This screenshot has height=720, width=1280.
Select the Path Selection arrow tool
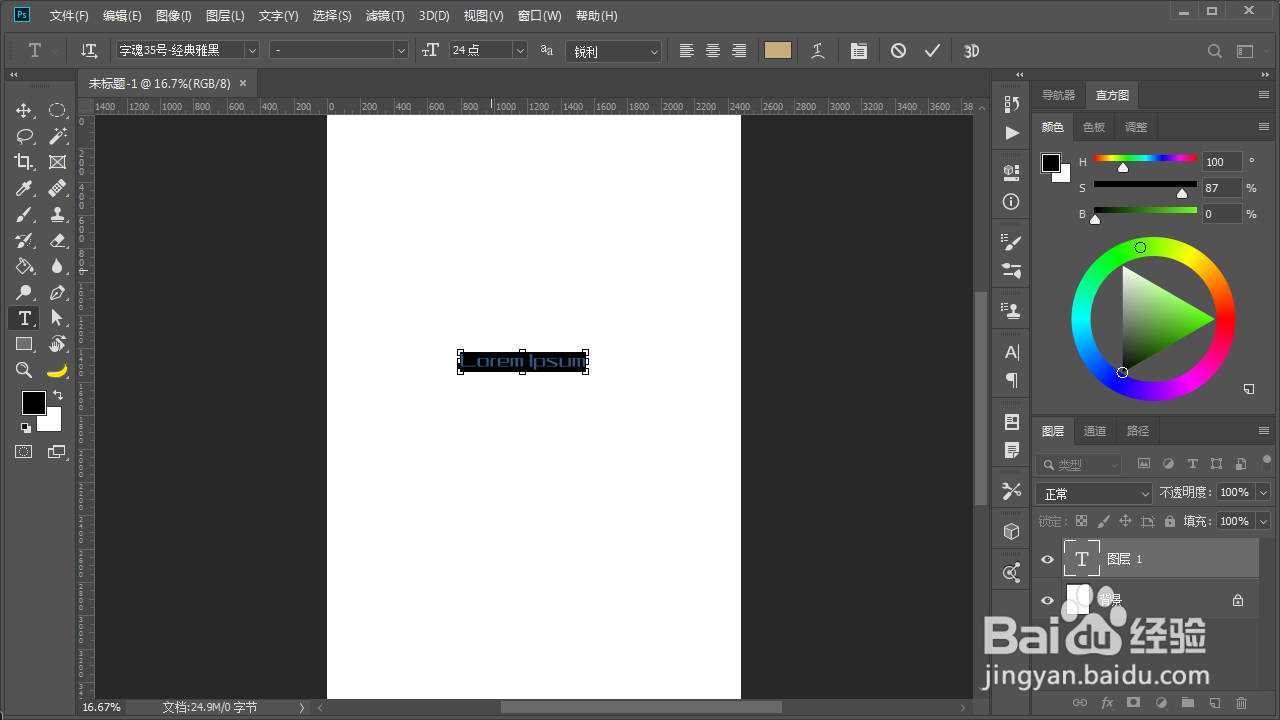coord(57,318)
